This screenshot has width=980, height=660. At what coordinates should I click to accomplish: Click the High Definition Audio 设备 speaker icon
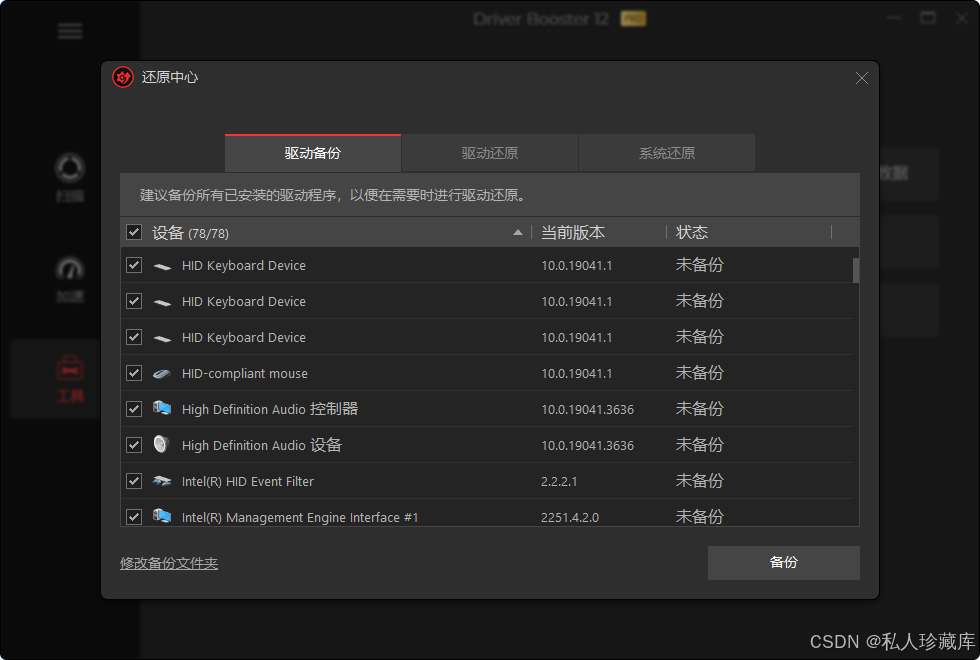coord(161,444)
